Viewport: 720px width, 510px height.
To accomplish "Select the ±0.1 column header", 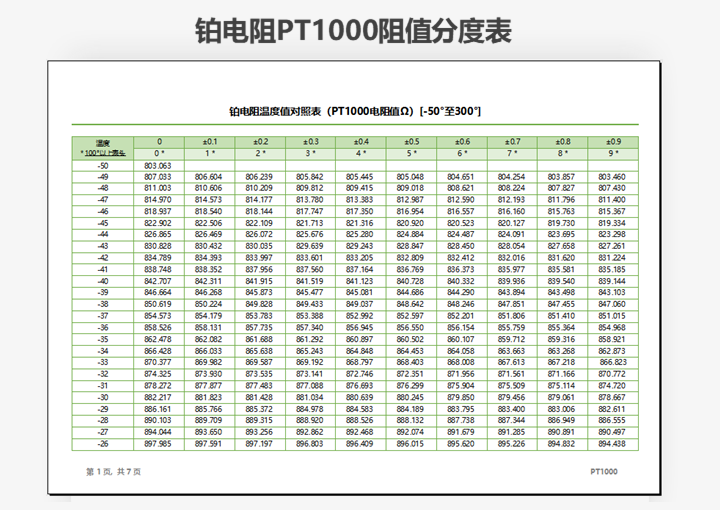I will click(209, 142).
